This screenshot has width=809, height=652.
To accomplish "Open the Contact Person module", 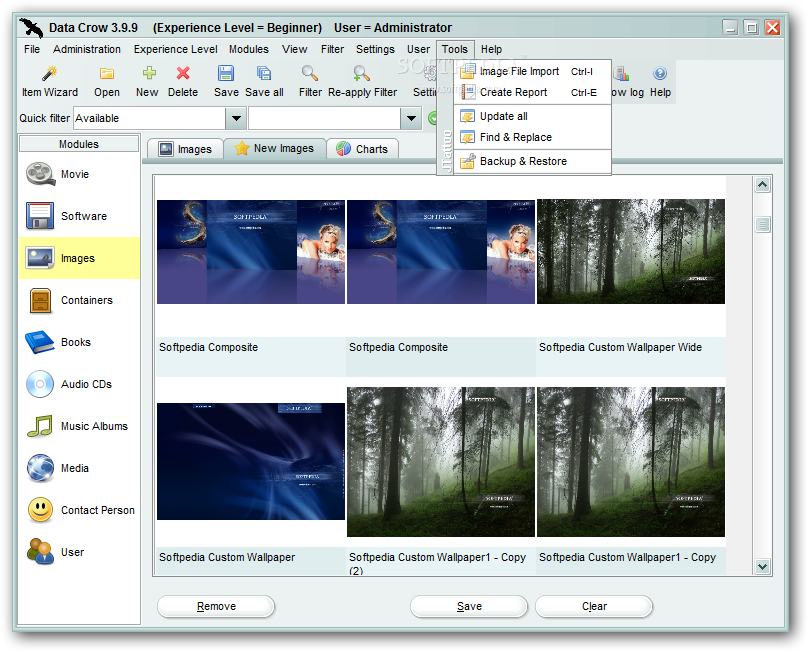I will (x=79, y=510).
